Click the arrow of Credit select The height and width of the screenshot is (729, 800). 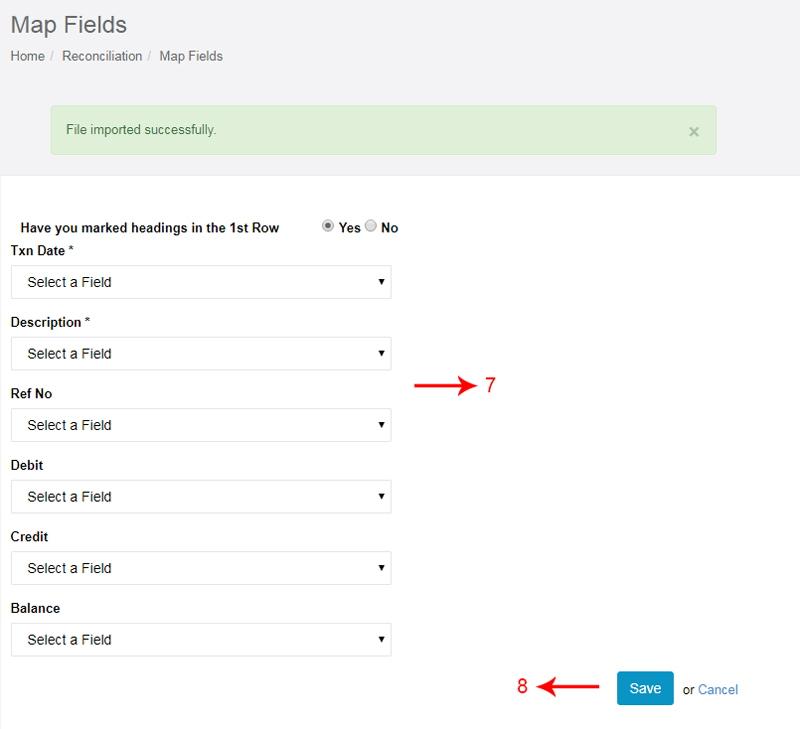tap(381, 567)
